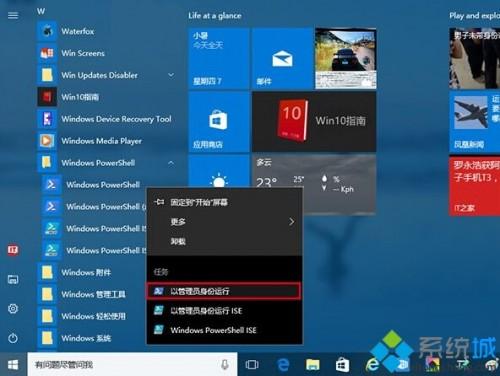500x376 pixels.
Task: Click the Power button in Start
Action: click(x=13, y=338)
